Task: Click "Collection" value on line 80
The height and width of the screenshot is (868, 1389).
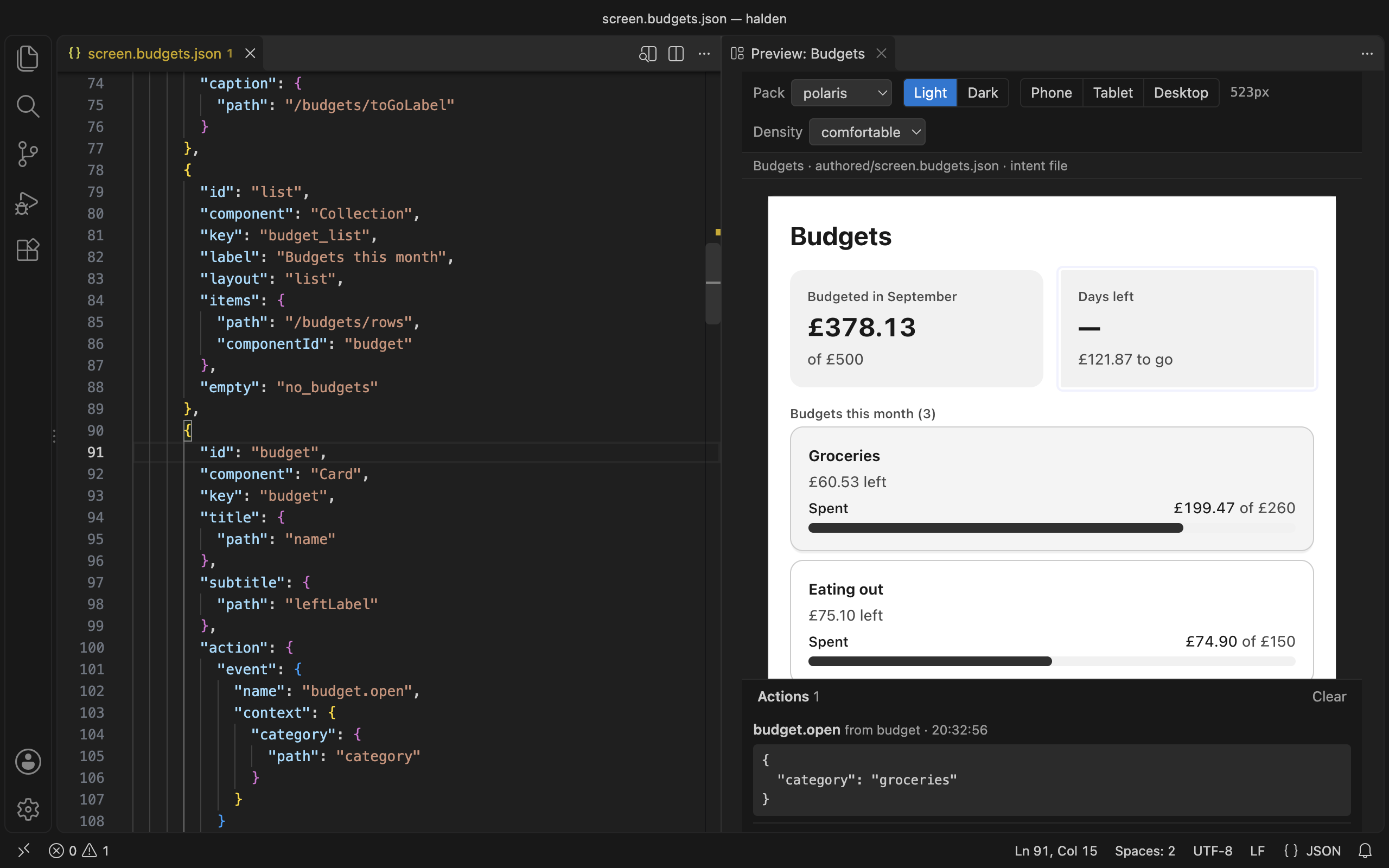Action: pyautogui.click(x=361, y=214)
